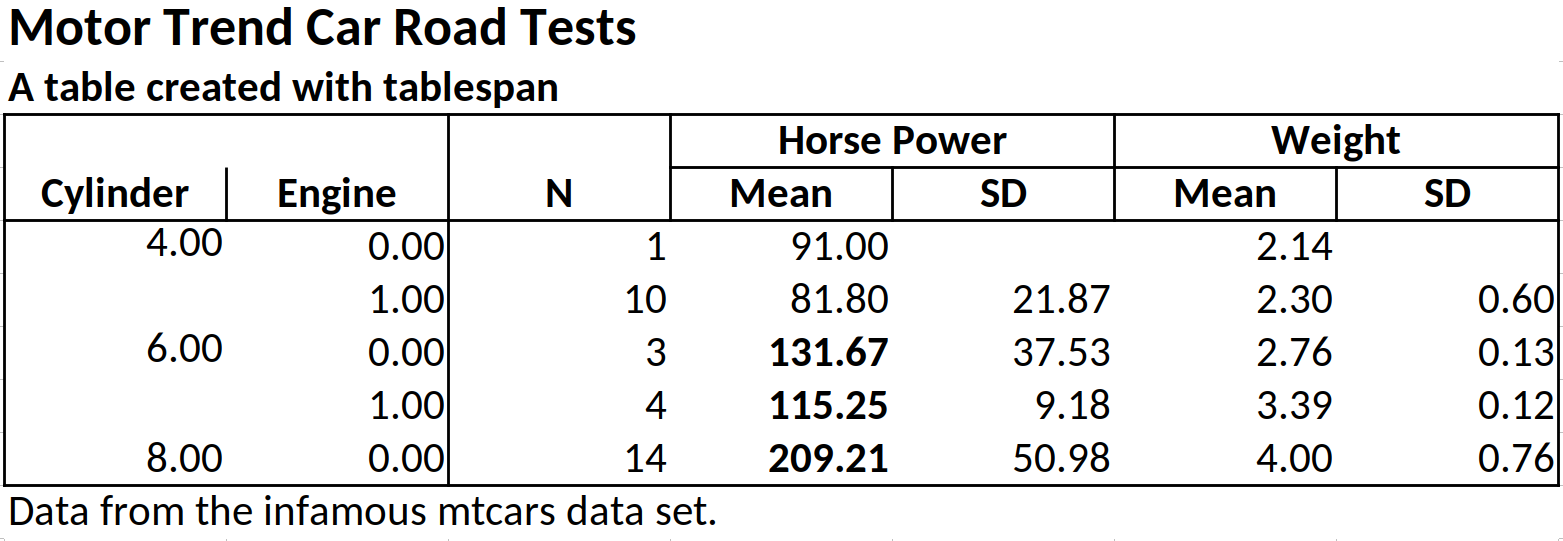
Task: Click the Weight spanning header
Action: pyautogui.click(x=1335, y=141)
